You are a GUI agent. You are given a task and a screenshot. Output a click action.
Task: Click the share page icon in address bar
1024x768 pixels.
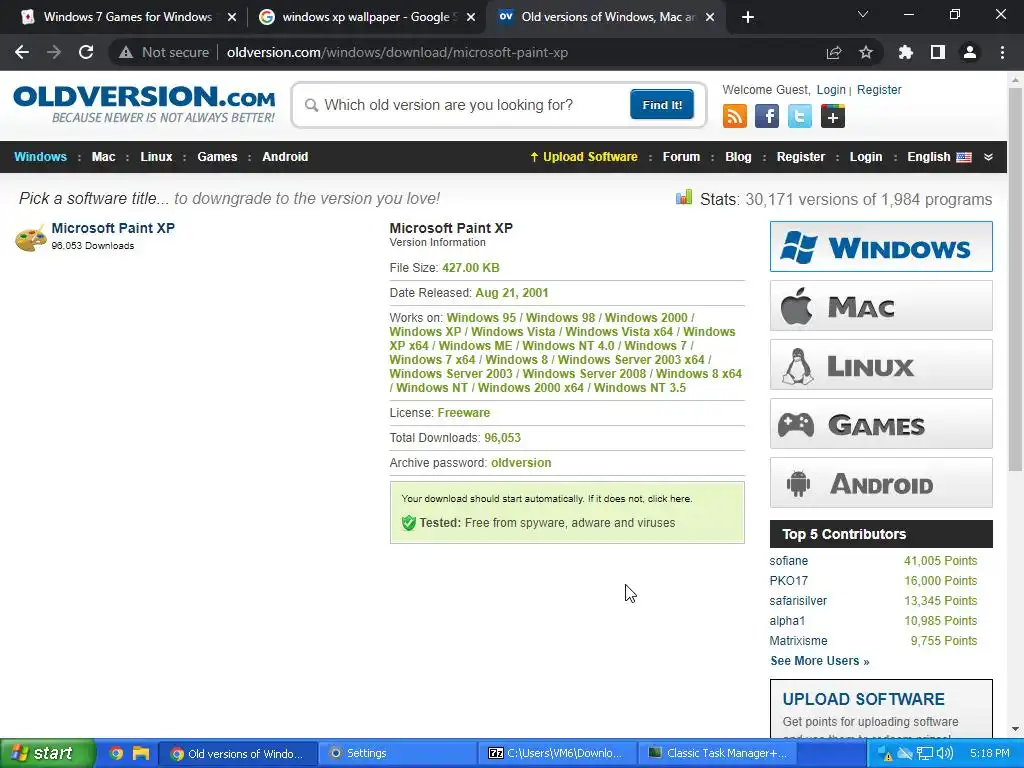[x=834, y=52]
